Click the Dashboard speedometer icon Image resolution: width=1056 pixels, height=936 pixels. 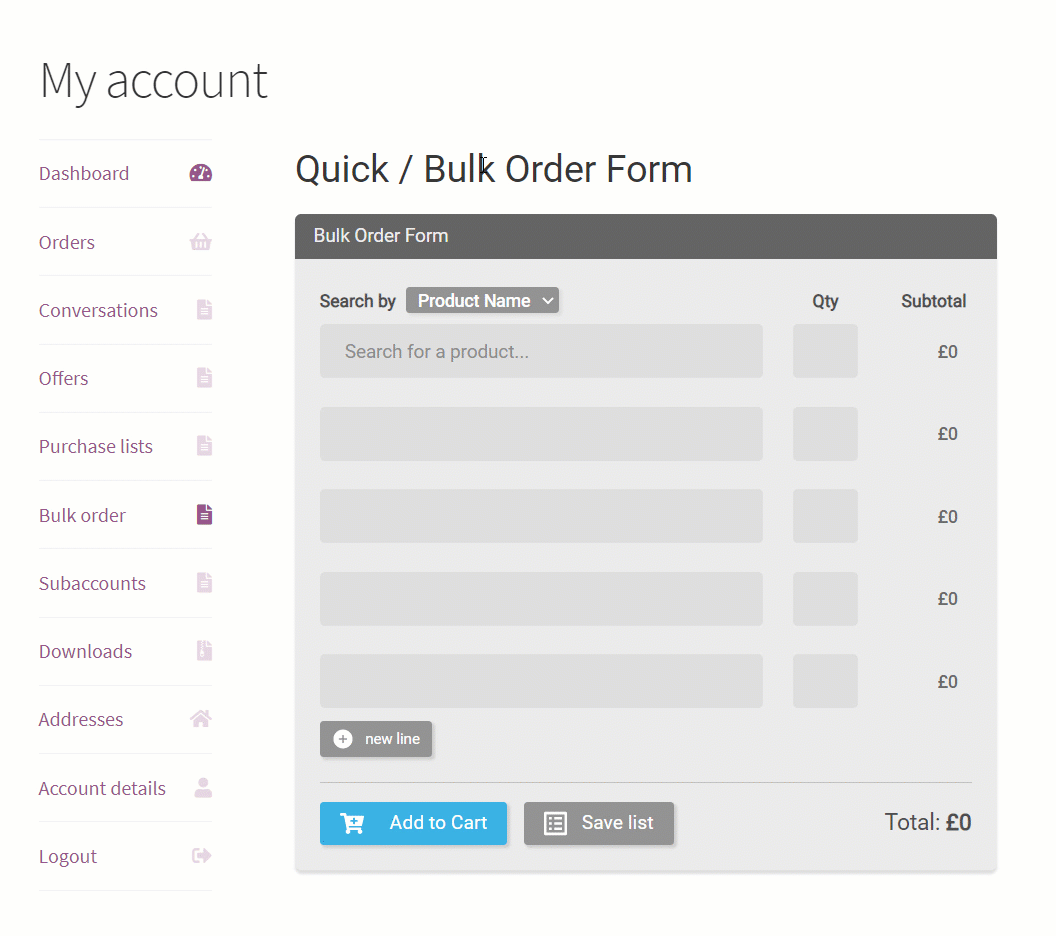[x=201, y=173]
